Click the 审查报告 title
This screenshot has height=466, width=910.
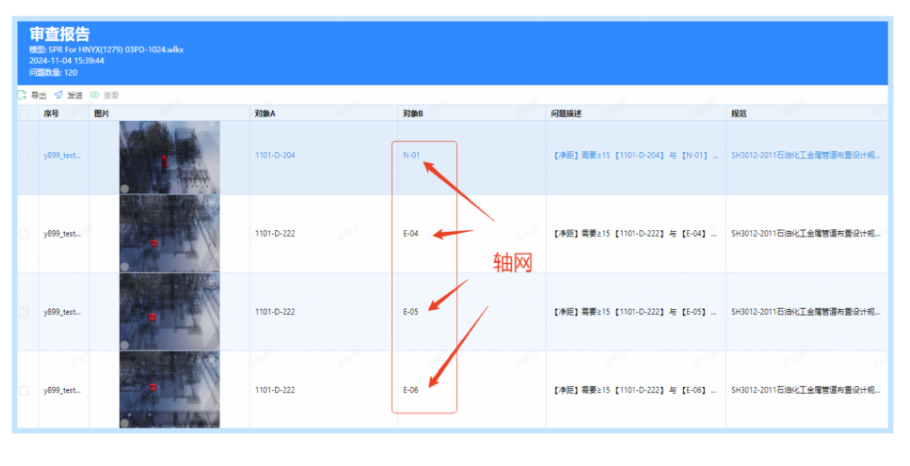[x=60, y=34]
